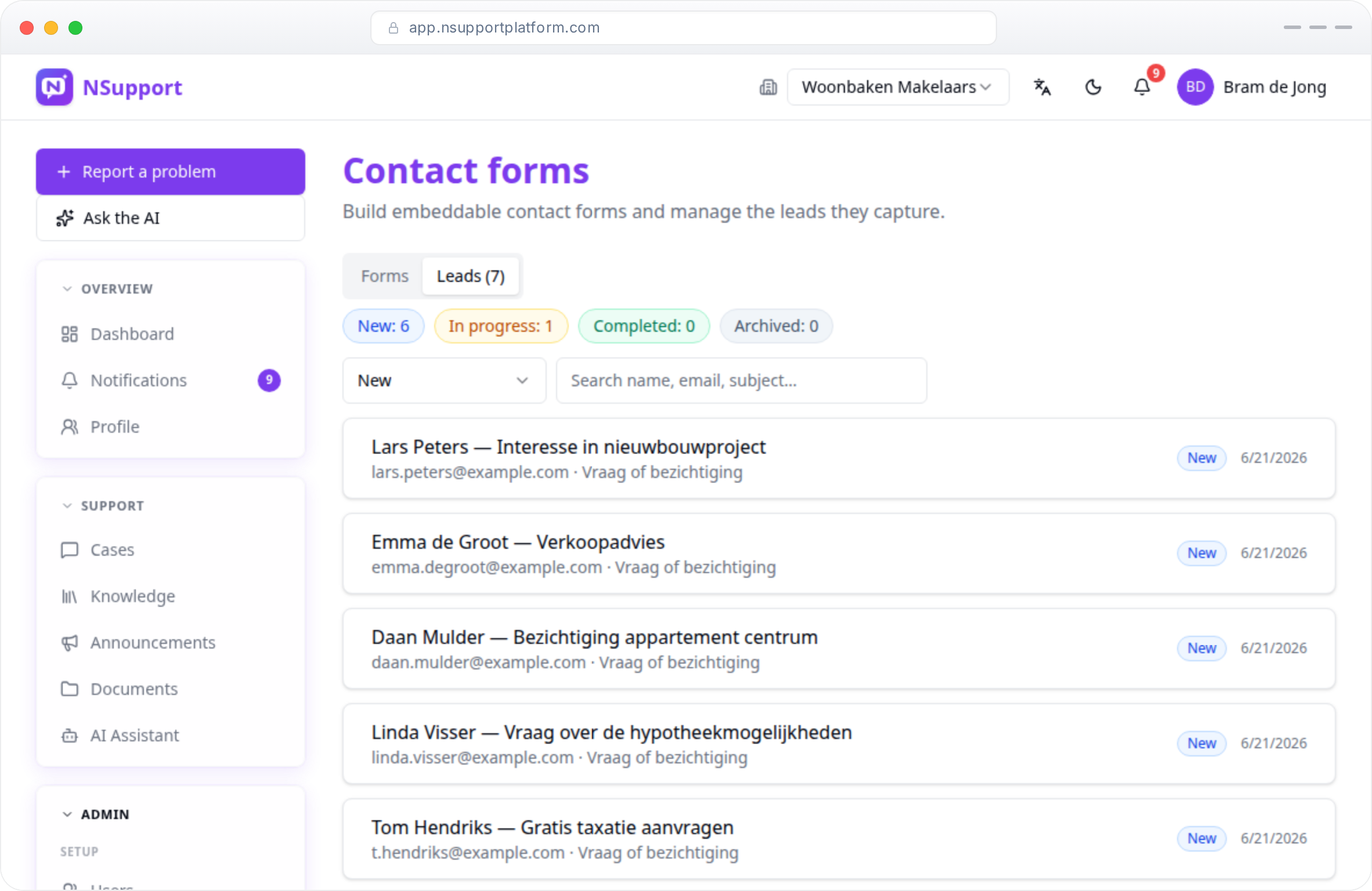1372x891 pixels.
Task: Click the NSupport brand name
Action: tap(132, 87)
